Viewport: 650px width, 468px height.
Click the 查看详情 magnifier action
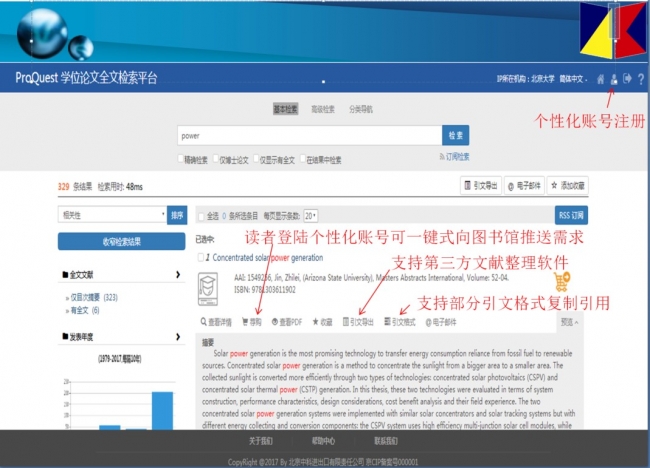pyautogui.click(x=216, y=322)
